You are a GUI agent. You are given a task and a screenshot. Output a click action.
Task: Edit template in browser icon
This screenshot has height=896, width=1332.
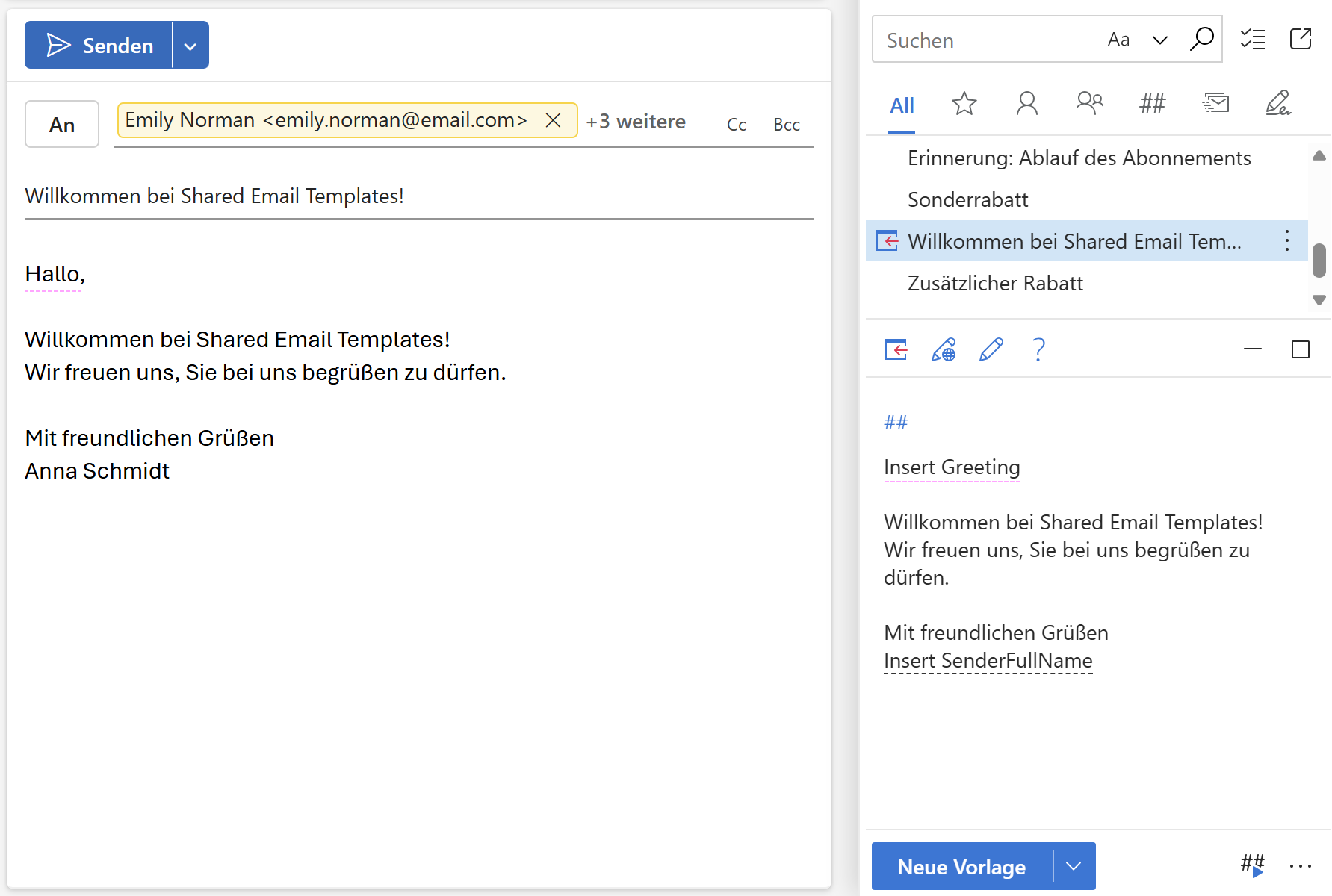coord(944,349)
